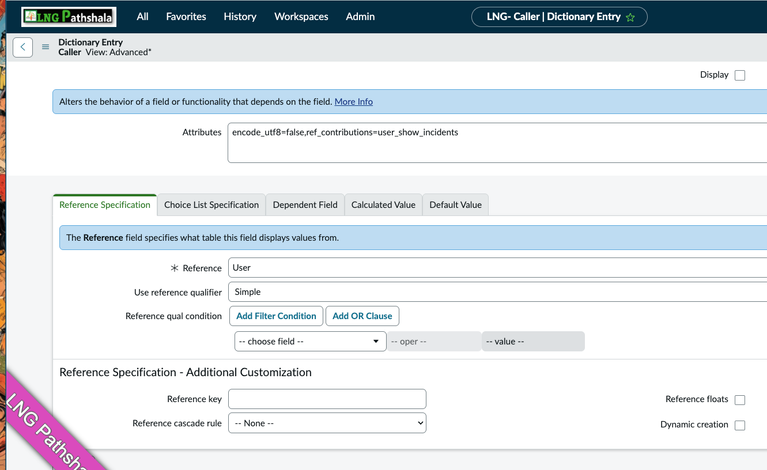Switch to Choice List Specification tab
The width and height of the screenshot is (767, 470).
point(211,205)
